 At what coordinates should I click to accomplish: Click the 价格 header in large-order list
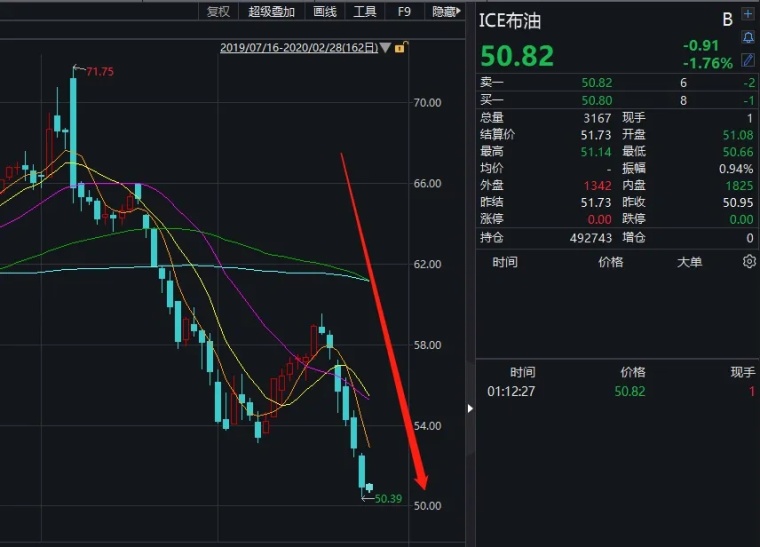click(611, 262)
